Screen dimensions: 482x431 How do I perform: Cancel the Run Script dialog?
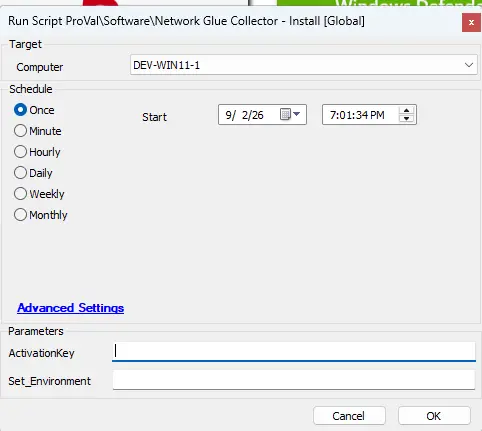coord(349,416)
